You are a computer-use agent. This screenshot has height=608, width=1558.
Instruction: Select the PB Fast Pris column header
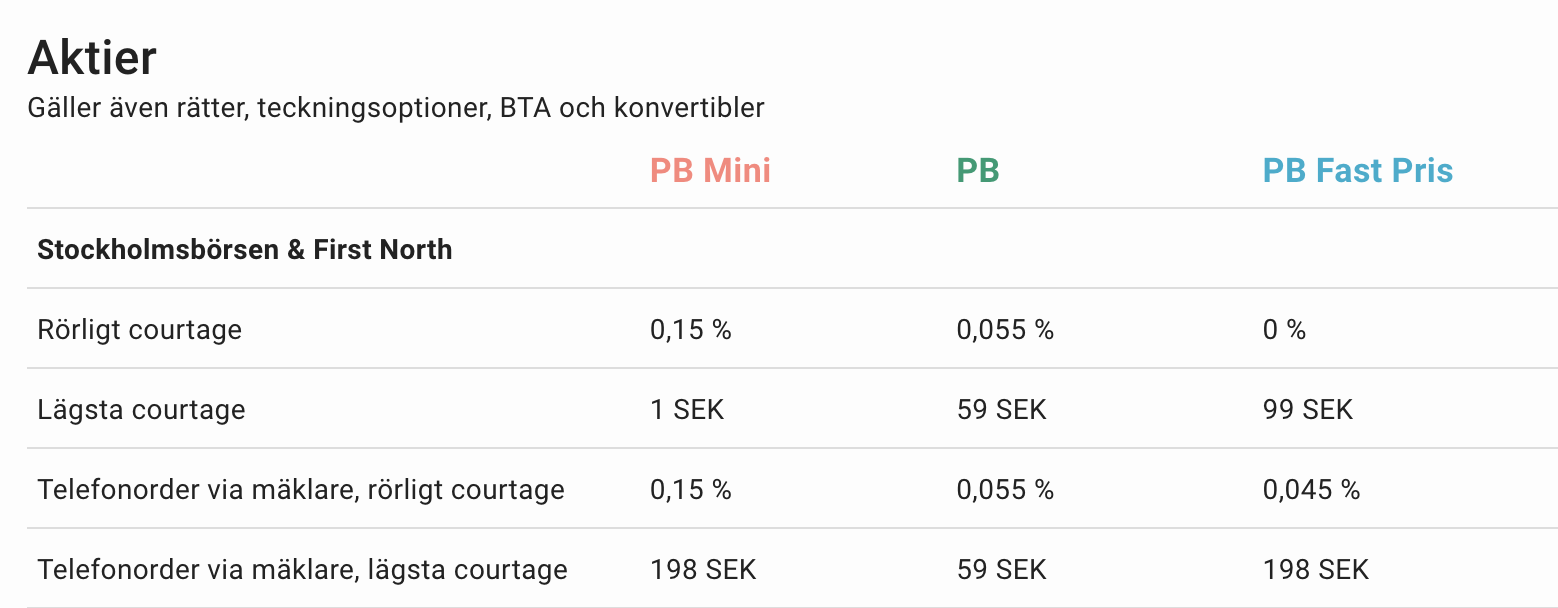pos(1357,170)
